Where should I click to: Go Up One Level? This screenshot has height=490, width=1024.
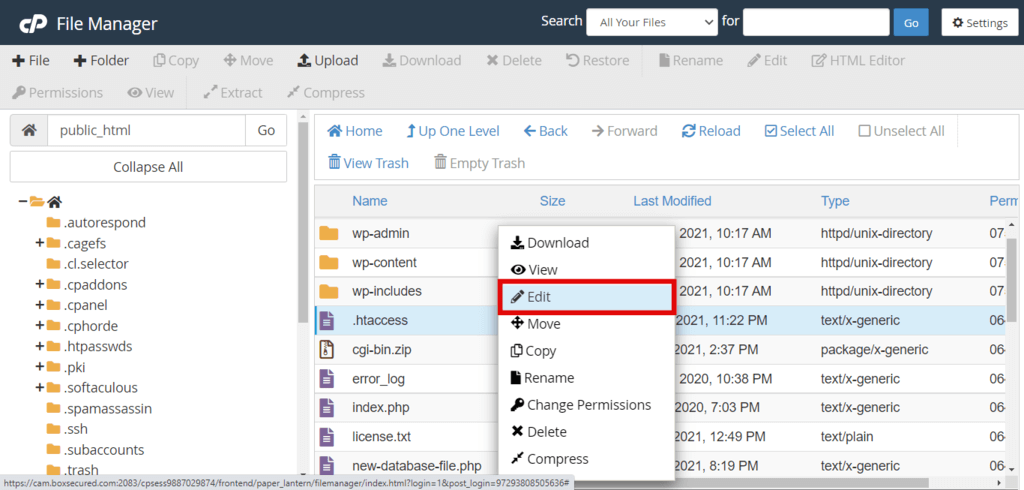(453, 131)
